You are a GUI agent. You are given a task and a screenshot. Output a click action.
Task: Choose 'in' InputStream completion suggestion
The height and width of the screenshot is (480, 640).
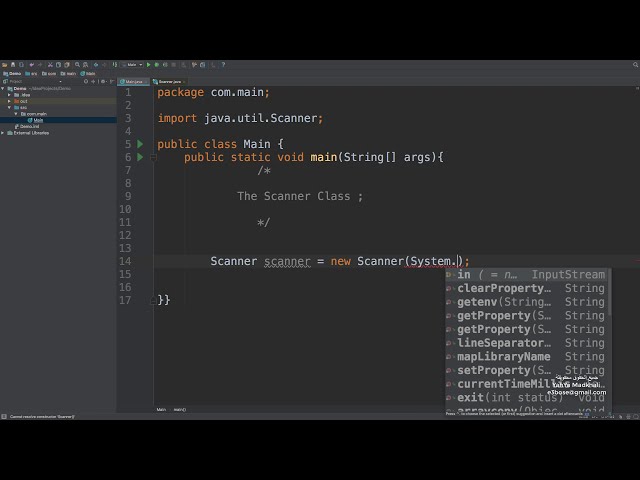point(527,275)
